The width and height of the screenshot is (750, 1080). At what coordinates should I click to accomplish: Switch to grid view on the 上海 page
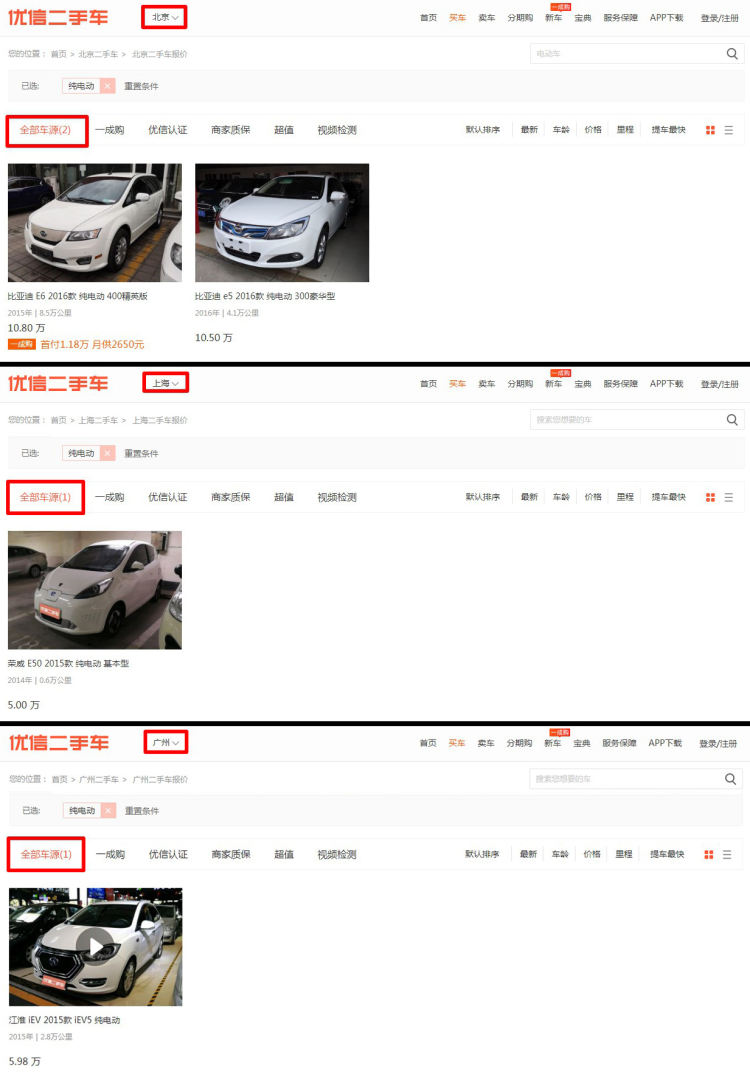710,497
